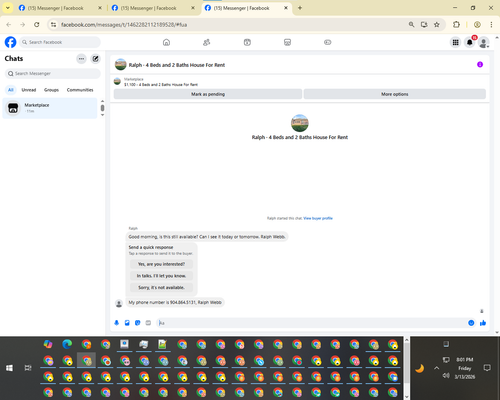Screen dimensions: 500x400
Task: Open the Chrome three-dot menu
Action: point(491,25)
